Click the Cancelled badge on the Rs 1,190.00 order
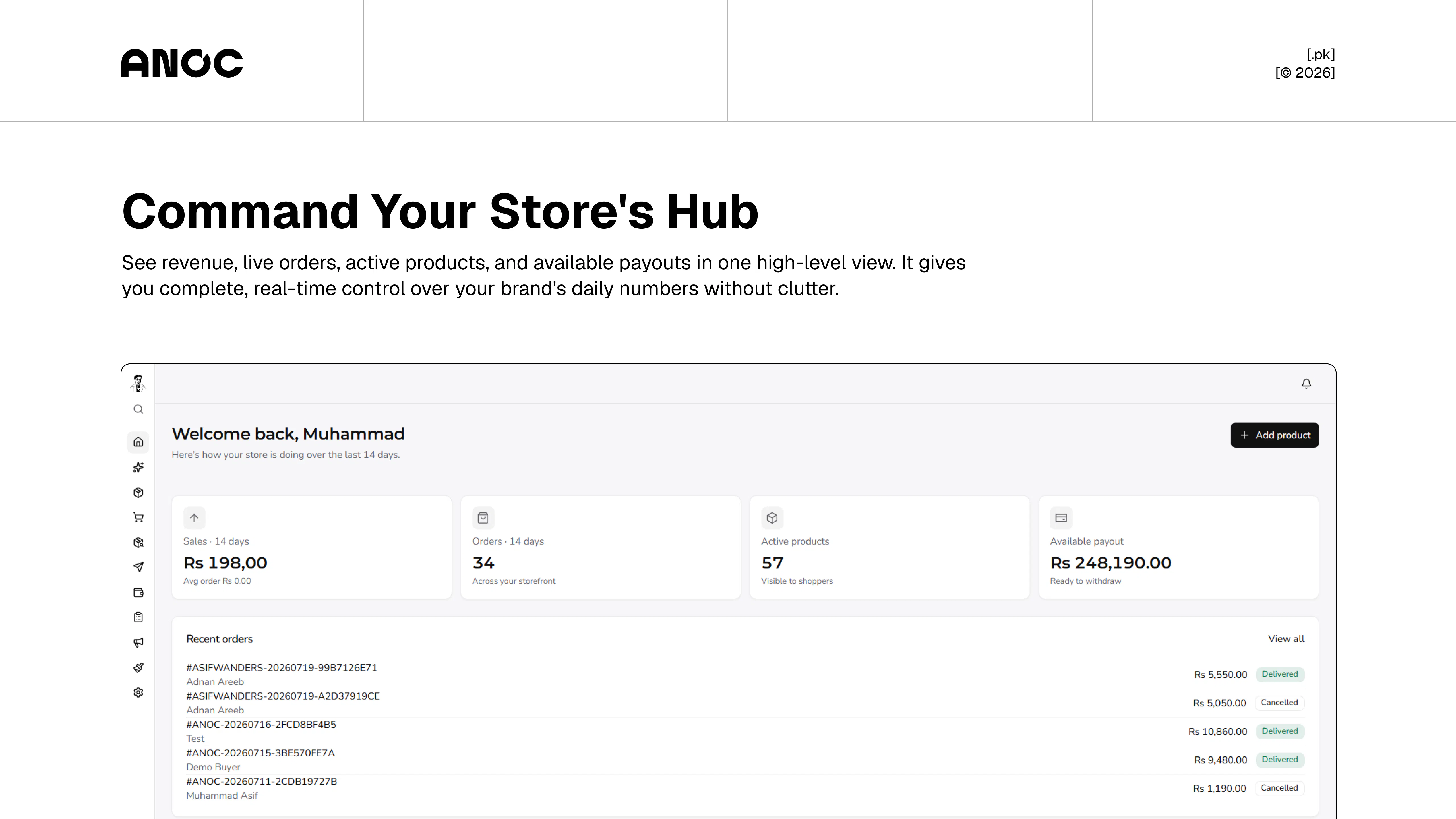The image size is (1456, 819). 1279,788
